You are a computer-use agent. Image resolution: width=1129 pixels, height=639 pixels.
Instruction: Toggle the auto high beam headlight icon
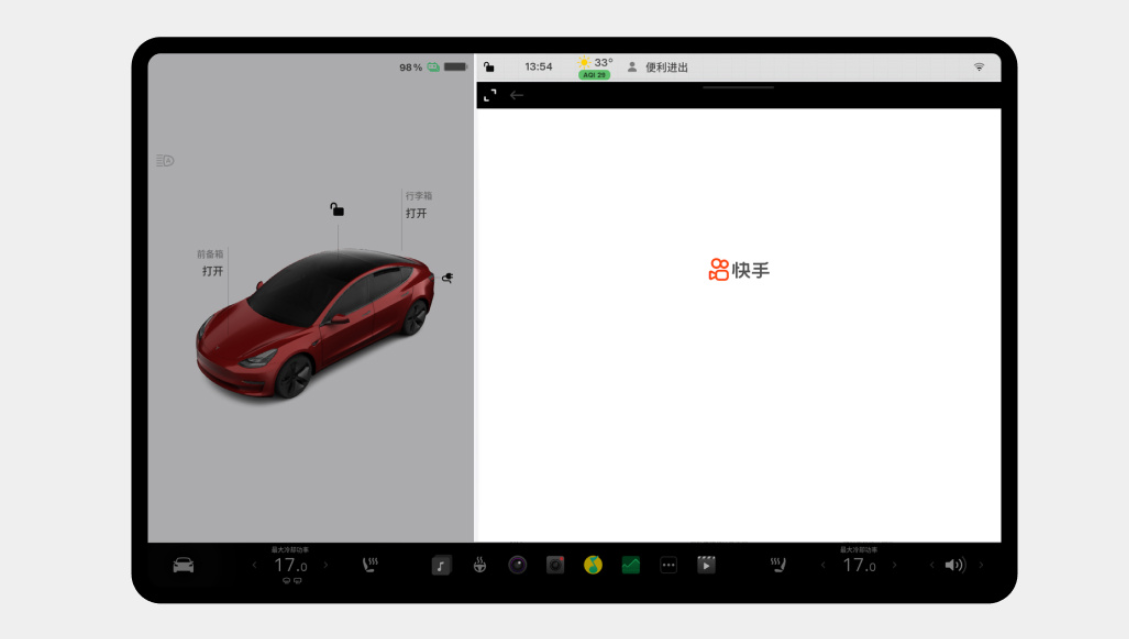pyautogui.click(x=165, y=161)
